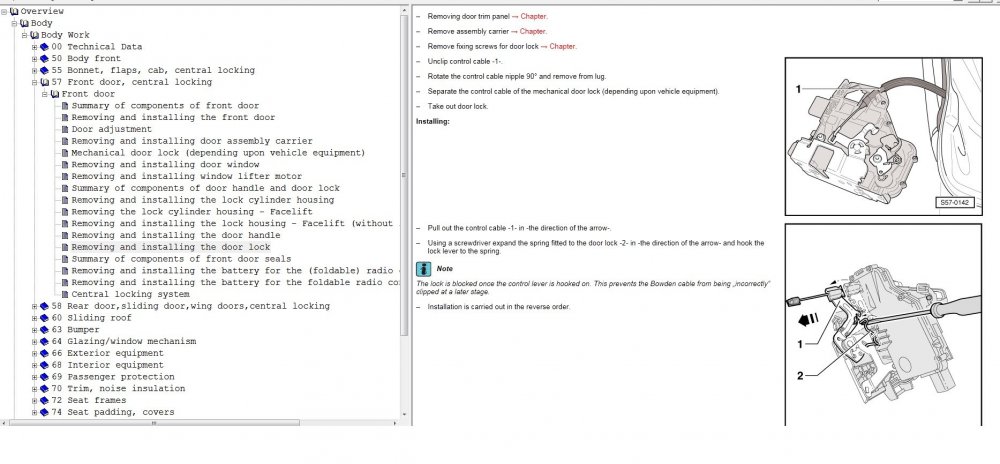Follow Chapter link for door lock fixing screws
This screenshot has width=1000, height=464.
click(x=563, y=47)
